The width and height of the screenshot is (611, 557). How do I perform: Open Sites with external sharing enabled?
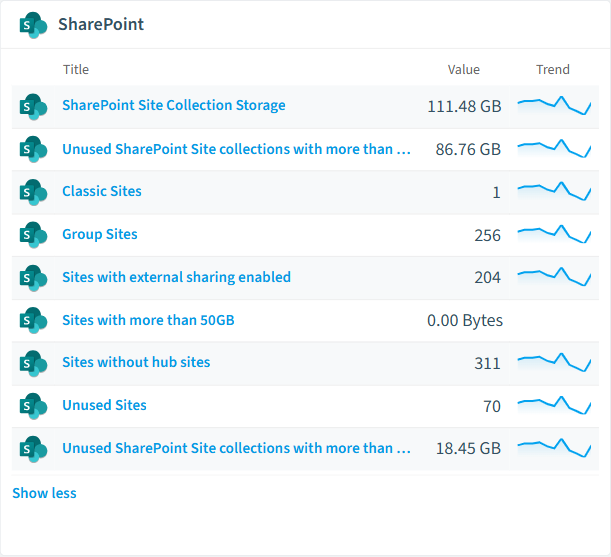click(x=177, y=277)
